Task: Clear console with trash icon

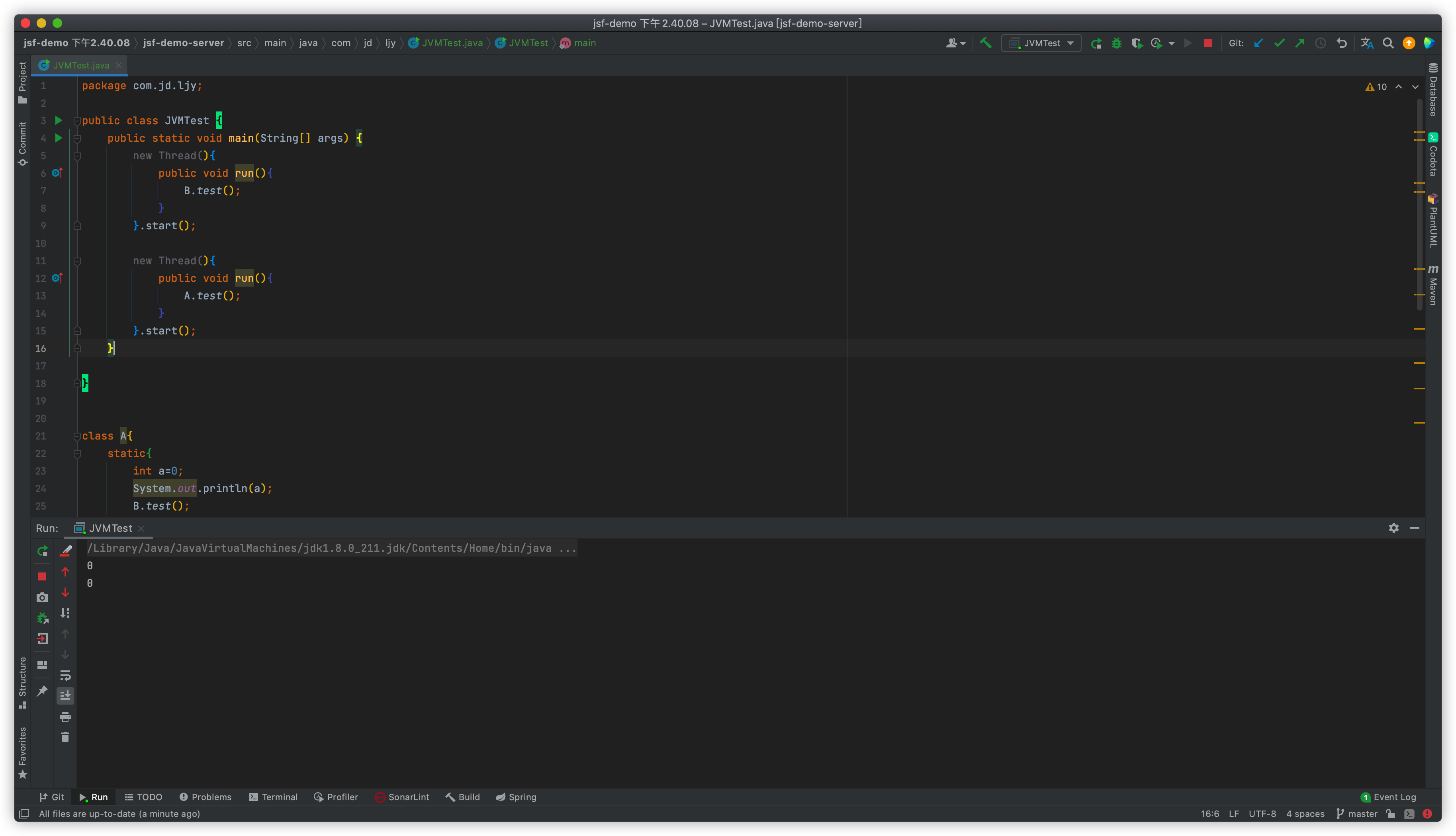Action: tap(65, 737)
